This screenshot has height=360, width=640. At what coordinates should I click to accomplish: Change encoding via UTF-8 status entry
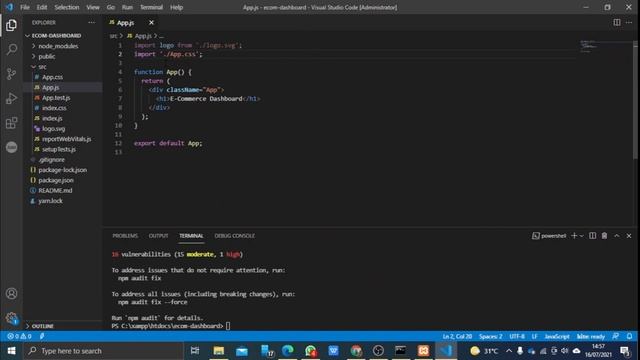(x=517, y=336)
